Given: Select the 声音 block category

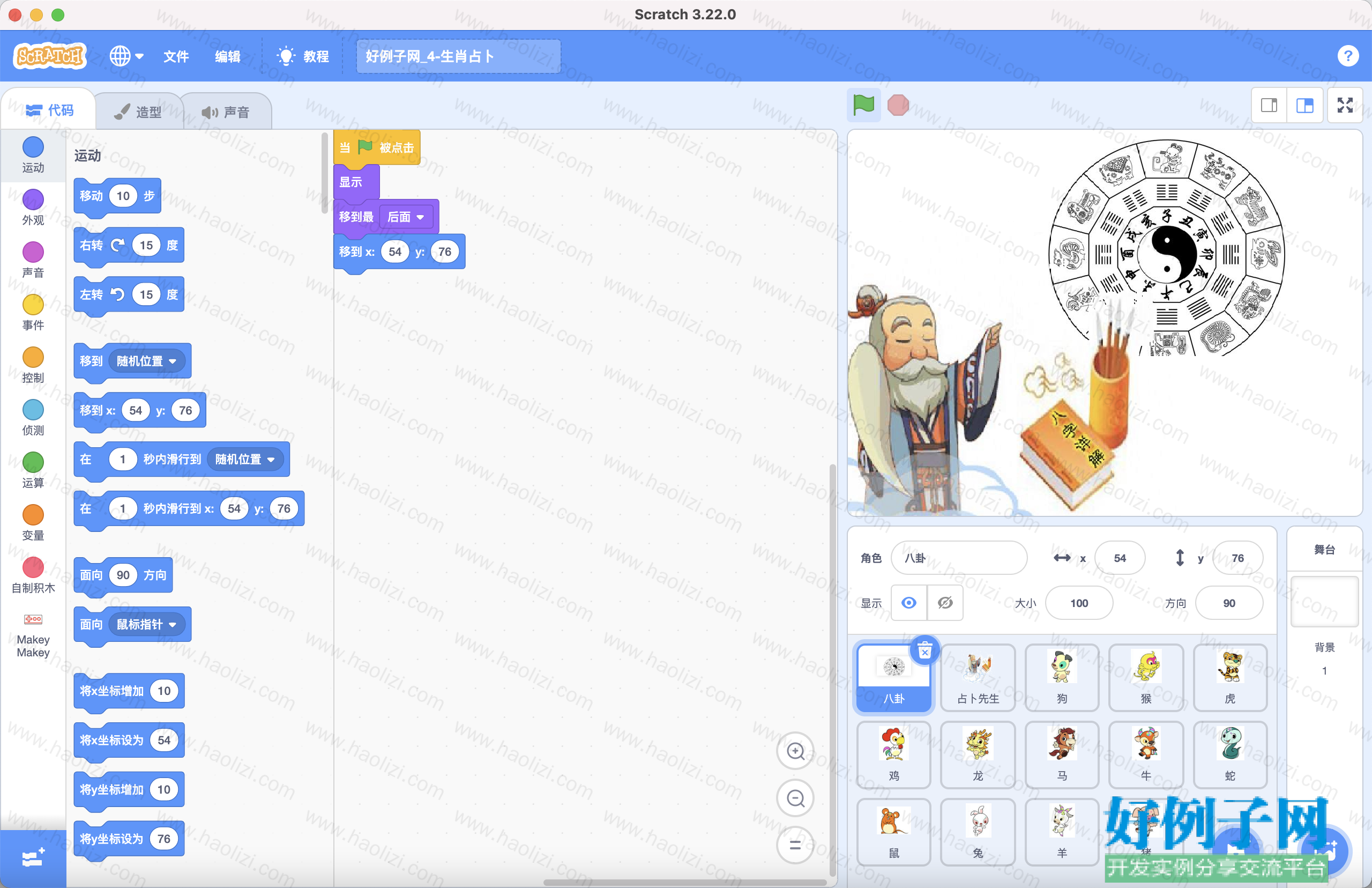Looking at the screenshot, I should coord(33,260).
